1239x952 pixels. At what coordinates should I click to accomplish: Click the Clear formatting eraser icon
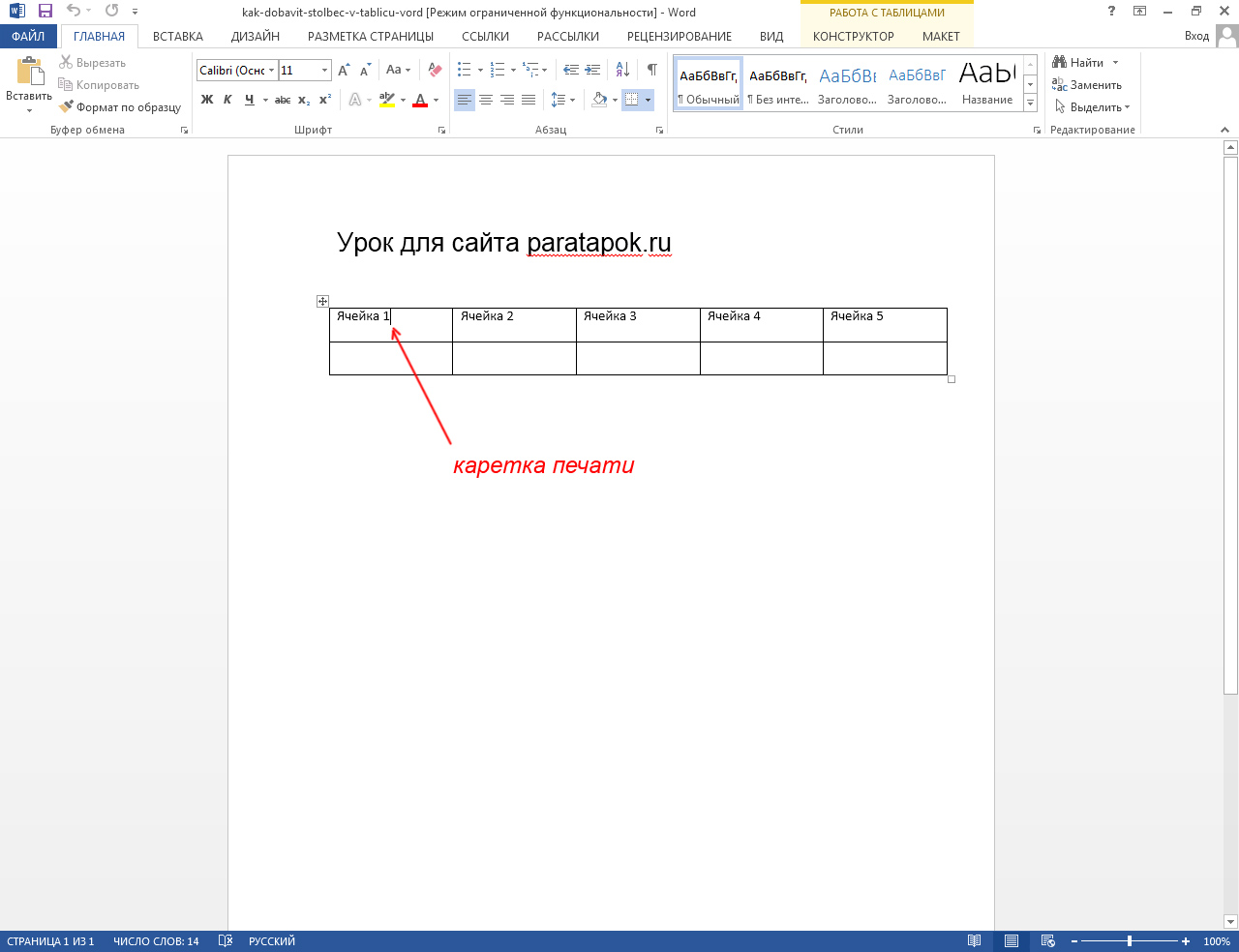[435, 70]
